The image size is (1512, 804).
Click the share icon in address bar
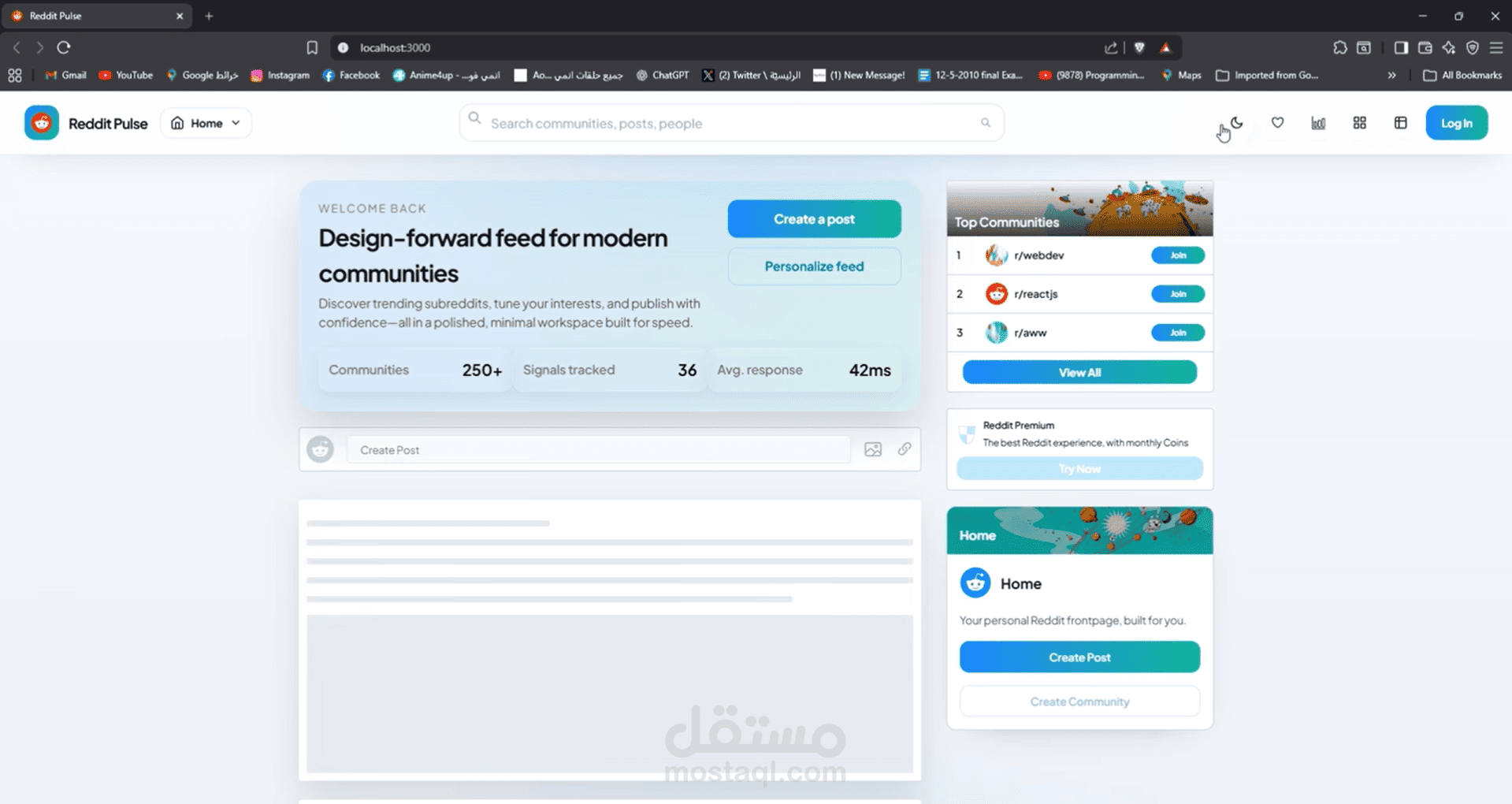1111,47
